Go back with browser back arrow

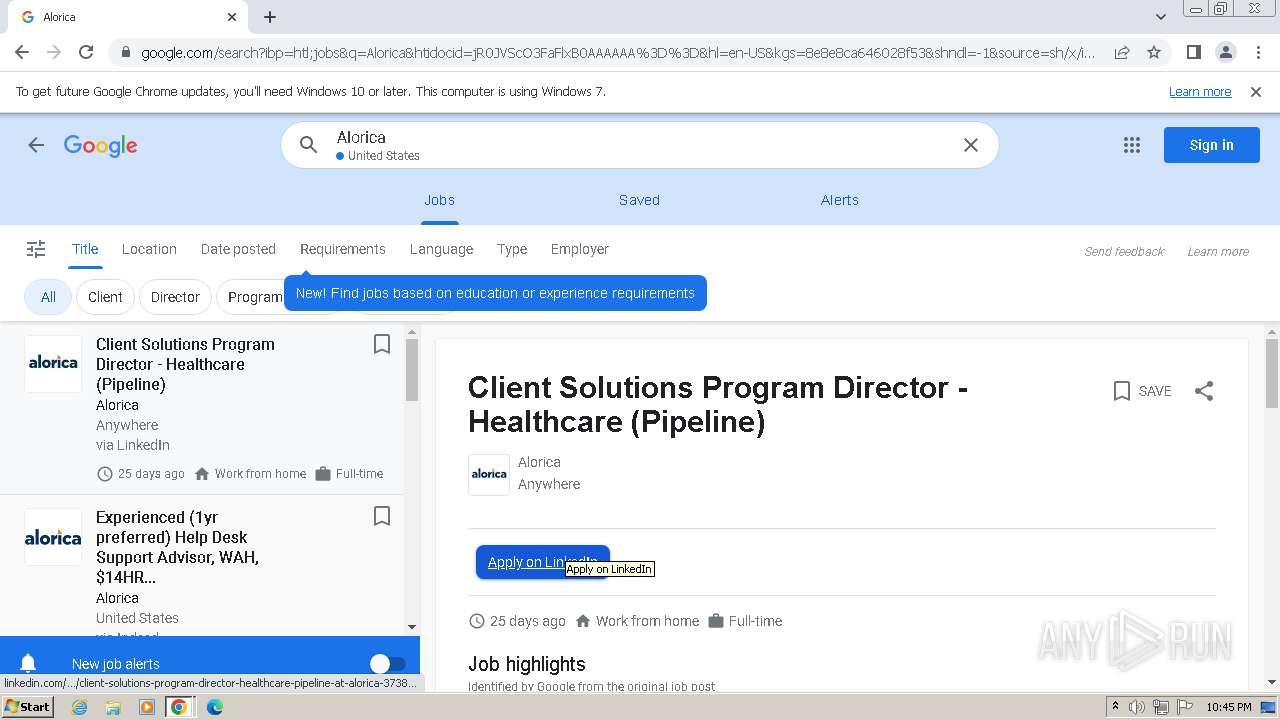click(22, 52)
